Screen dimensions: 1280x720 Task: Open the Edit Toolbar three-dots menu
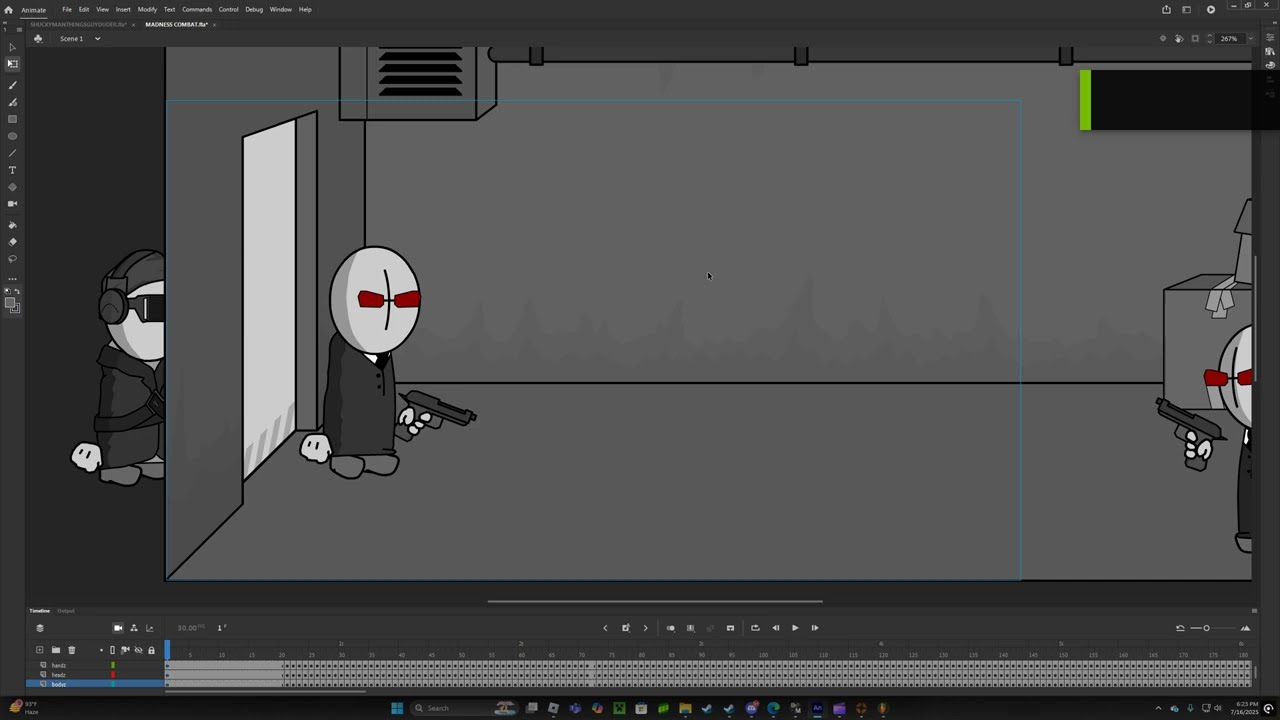(x=12, y=279)
